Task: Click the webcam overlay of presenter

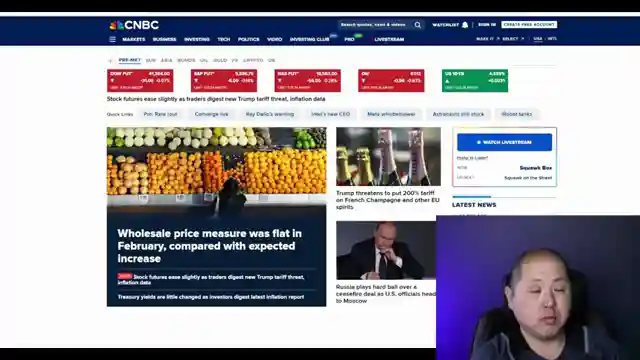Action: 538,288
